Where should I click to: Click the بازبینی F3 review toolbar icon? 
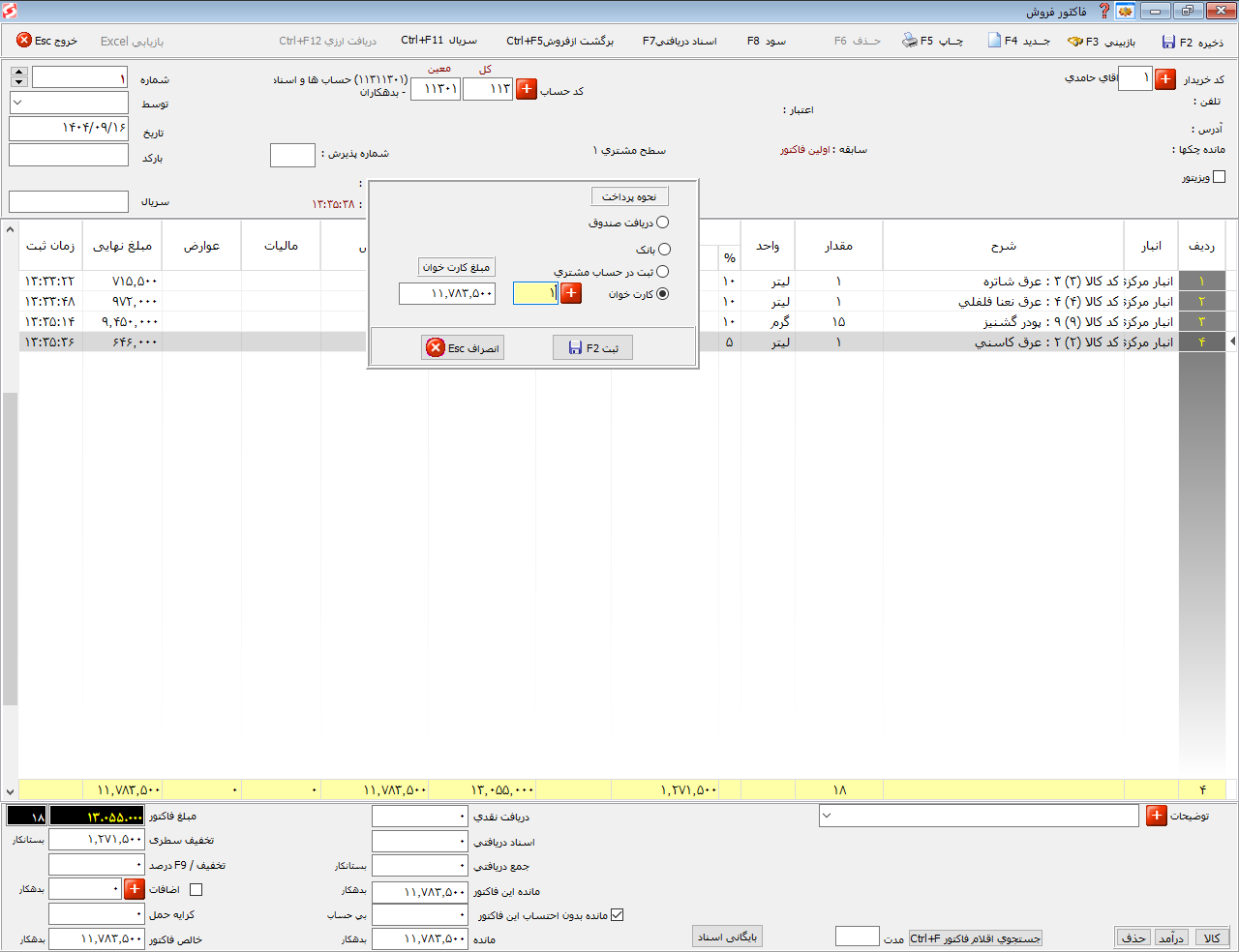1075,42
